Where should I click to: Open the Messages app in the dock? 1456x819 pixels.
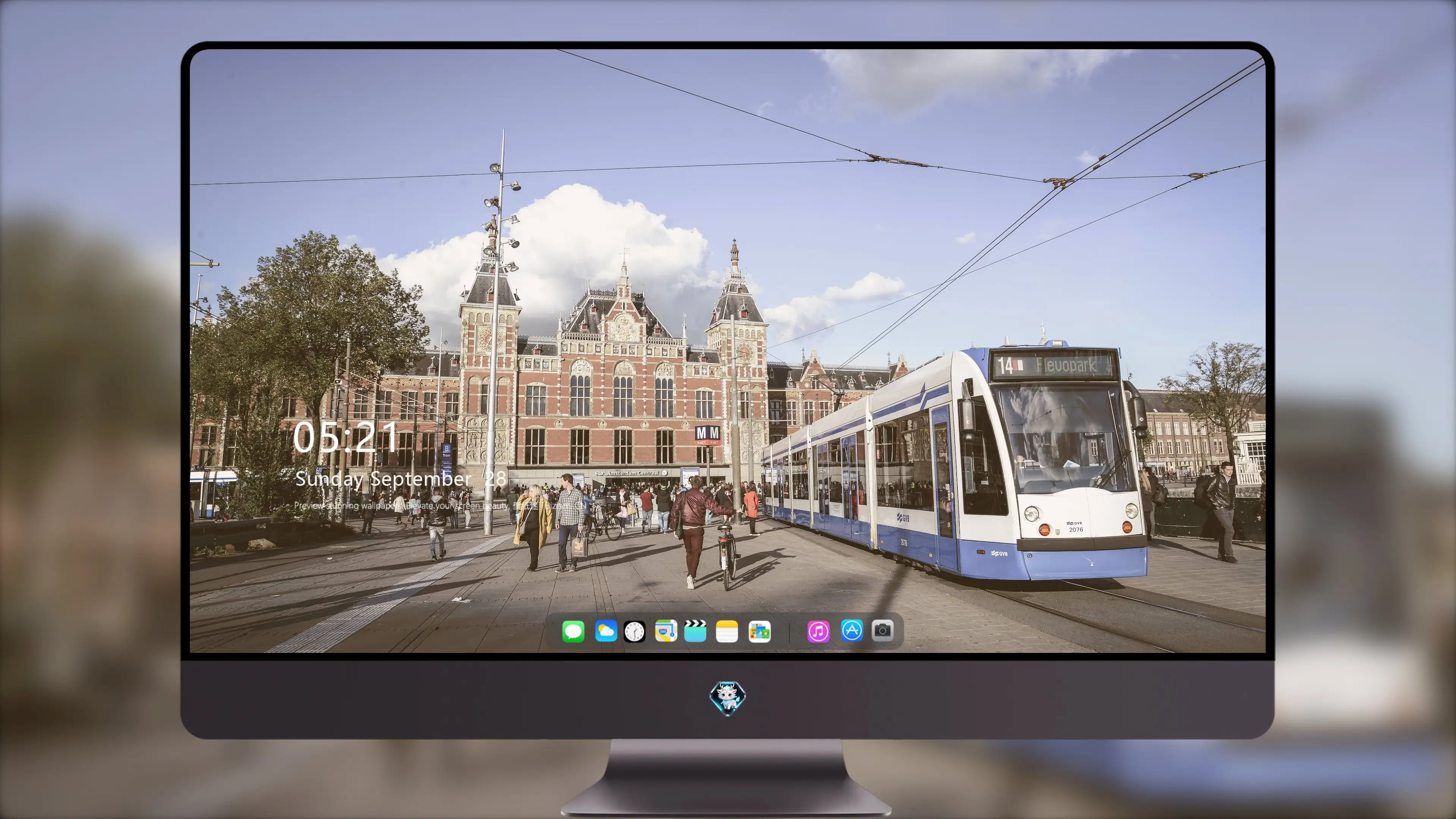pos(573,631)
